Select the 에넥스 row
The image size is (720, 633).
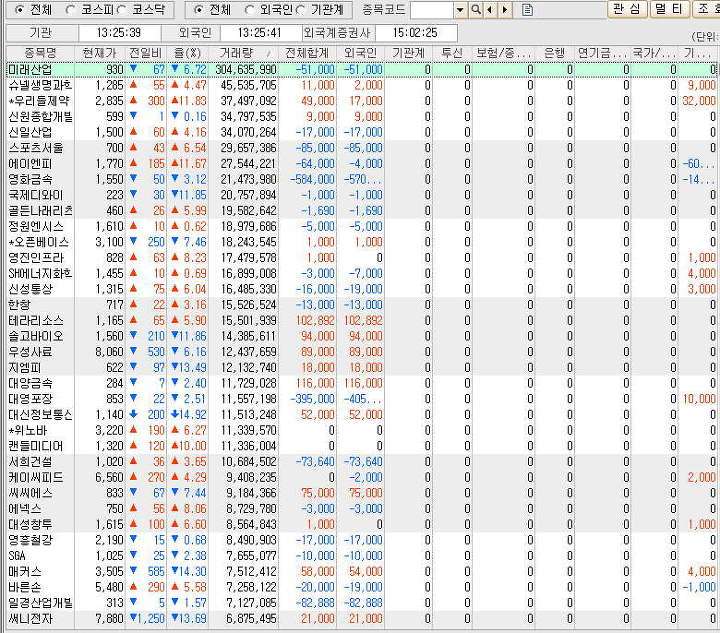(x=361, y=509)
